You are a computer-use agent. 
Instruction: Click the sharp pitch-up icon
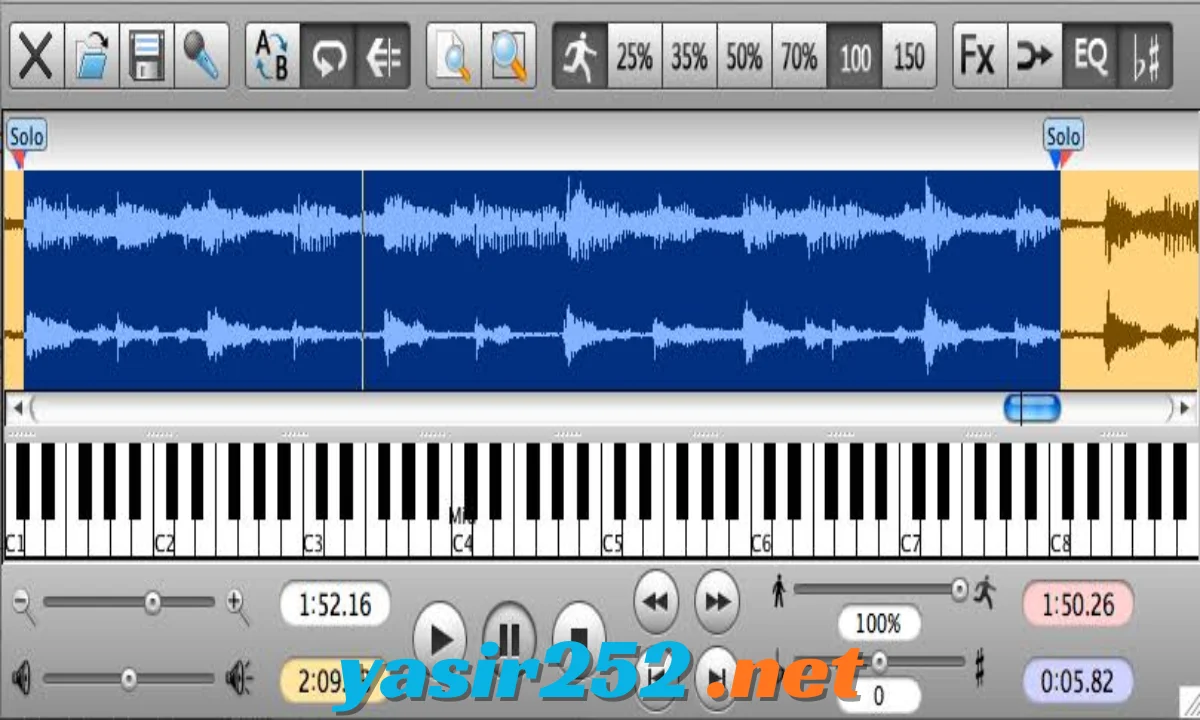pyautogui.click(x=979, y=666)
